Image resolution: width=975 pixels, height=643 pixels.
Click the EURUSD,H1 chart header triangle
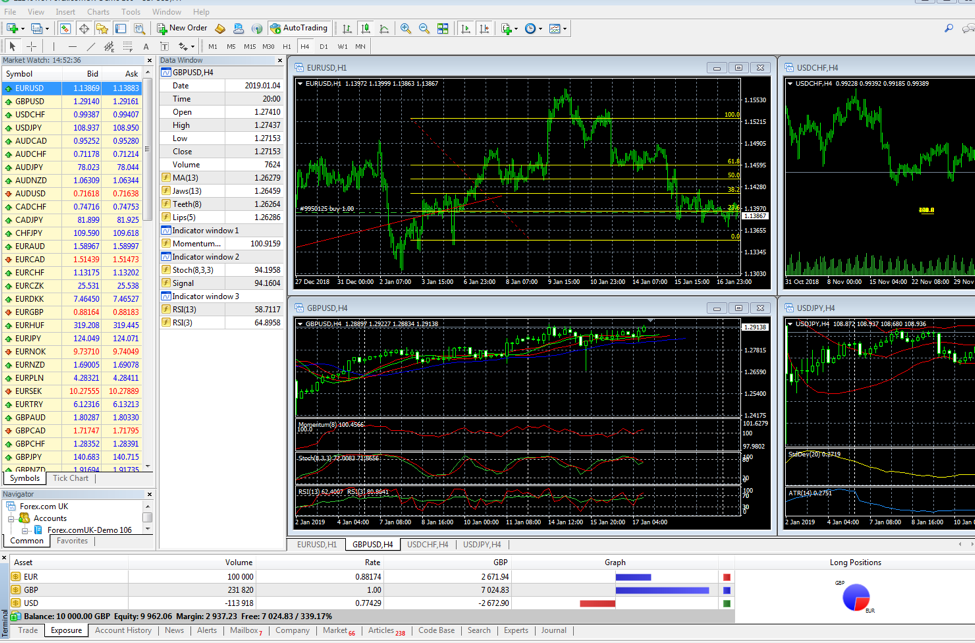(x=300, y=83)
